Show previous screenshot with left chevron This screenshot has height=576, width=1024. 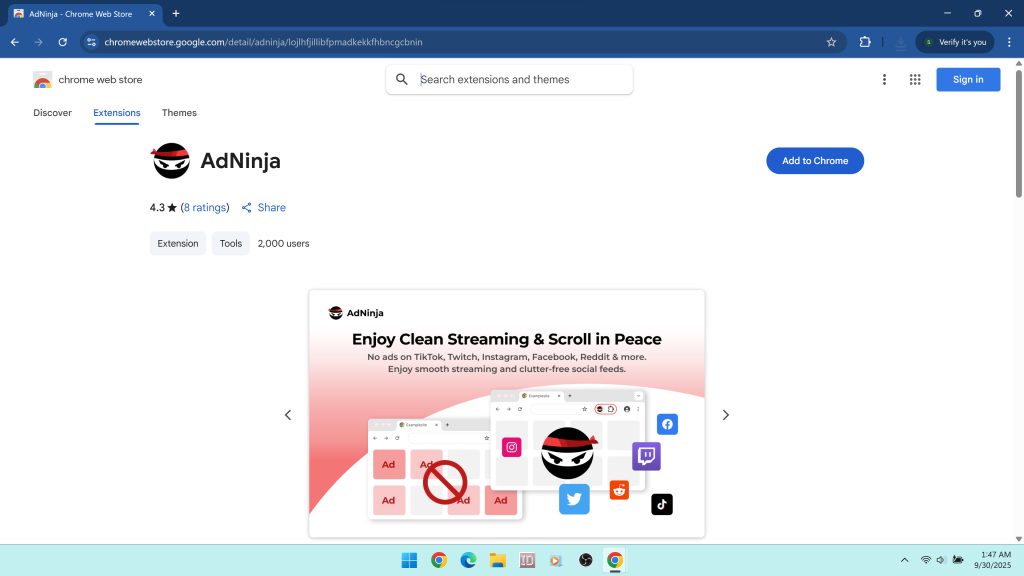tap(288, 415)
